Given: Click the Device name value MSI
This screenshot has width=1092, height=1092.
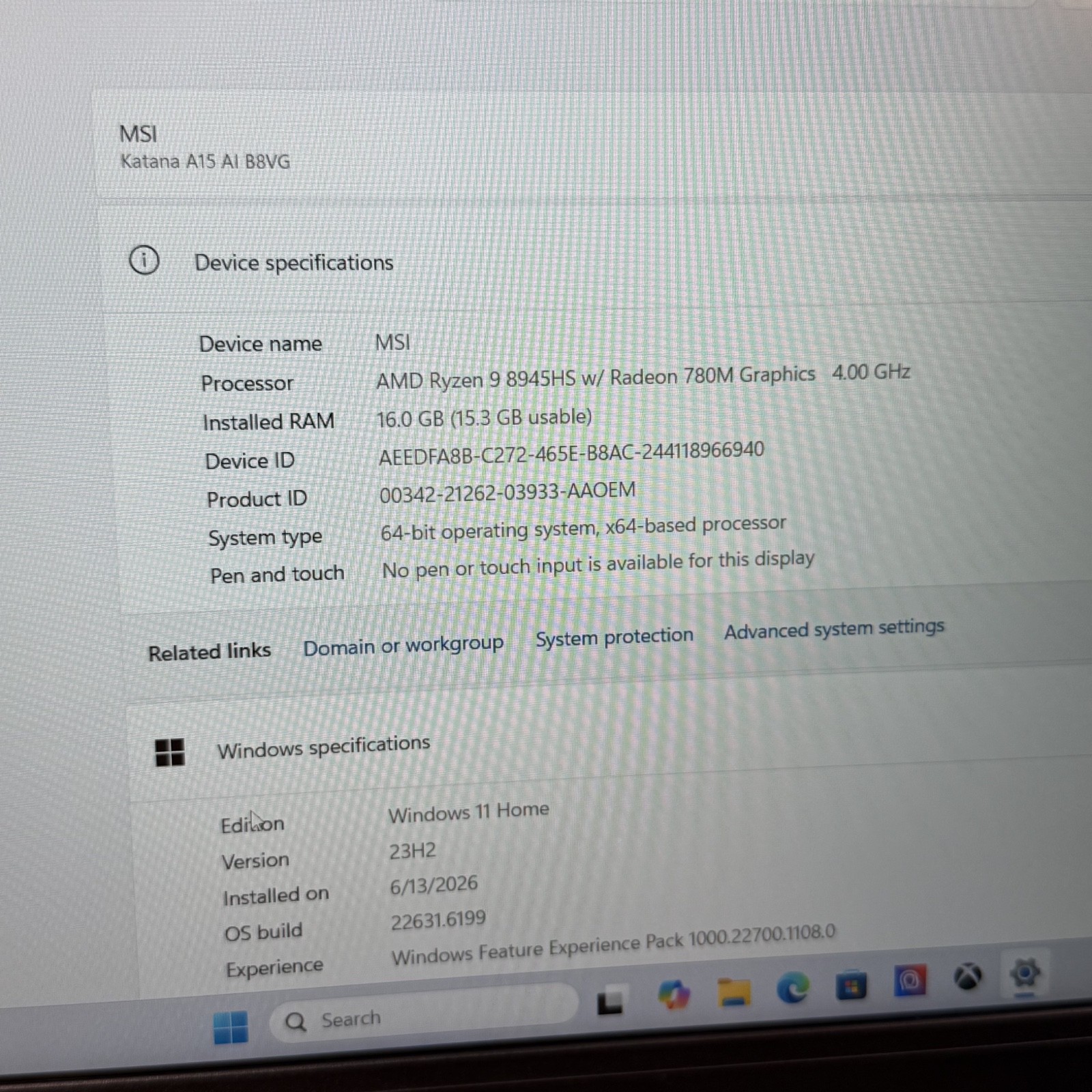Looking at the screenshot, I should pos(392,341).
